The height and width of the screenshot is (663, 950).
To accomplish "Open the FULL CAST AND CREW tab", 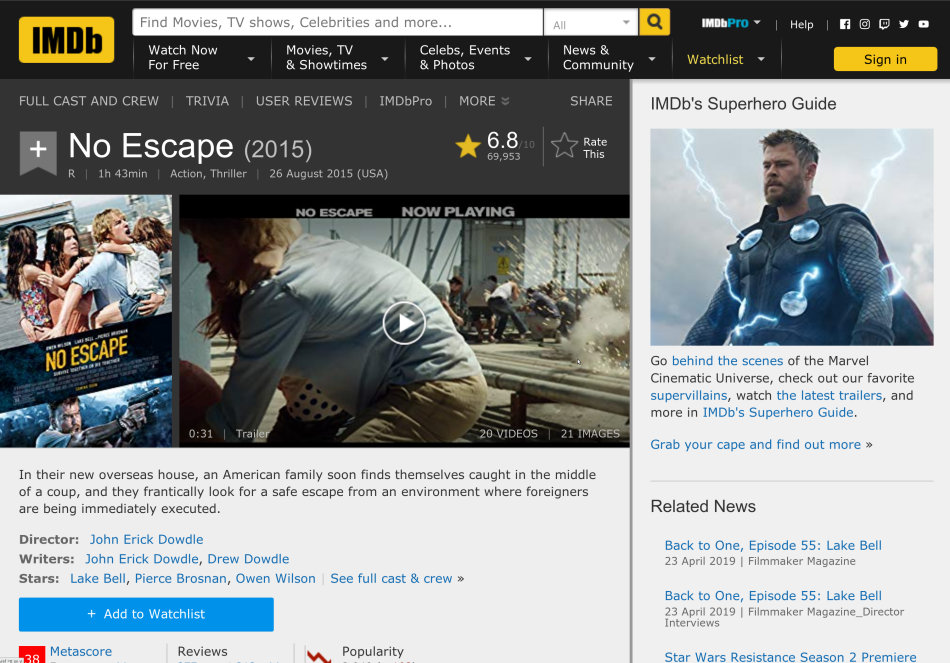I will pyautogui.click(x=89, y=101).
